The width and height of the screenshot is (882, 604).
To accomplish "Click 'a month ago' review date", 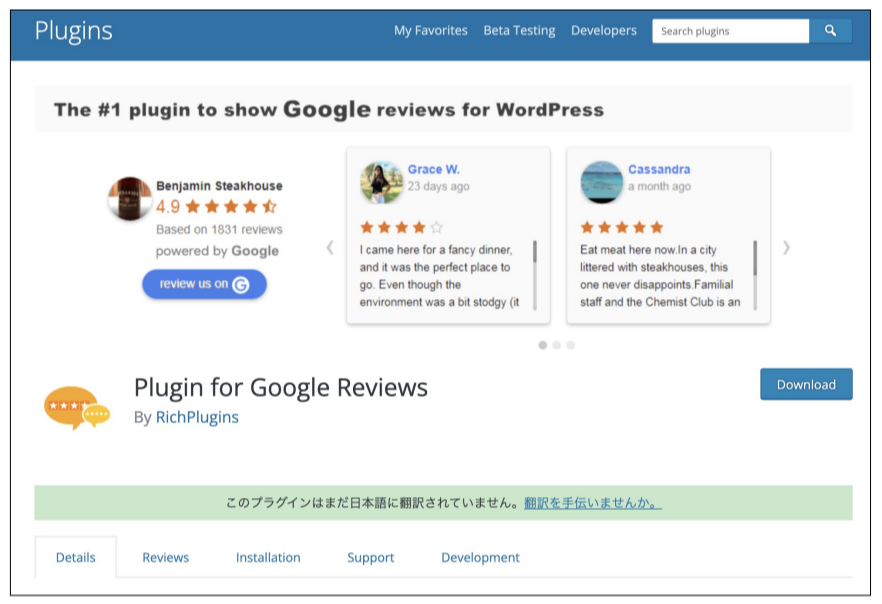I will 659,186.
